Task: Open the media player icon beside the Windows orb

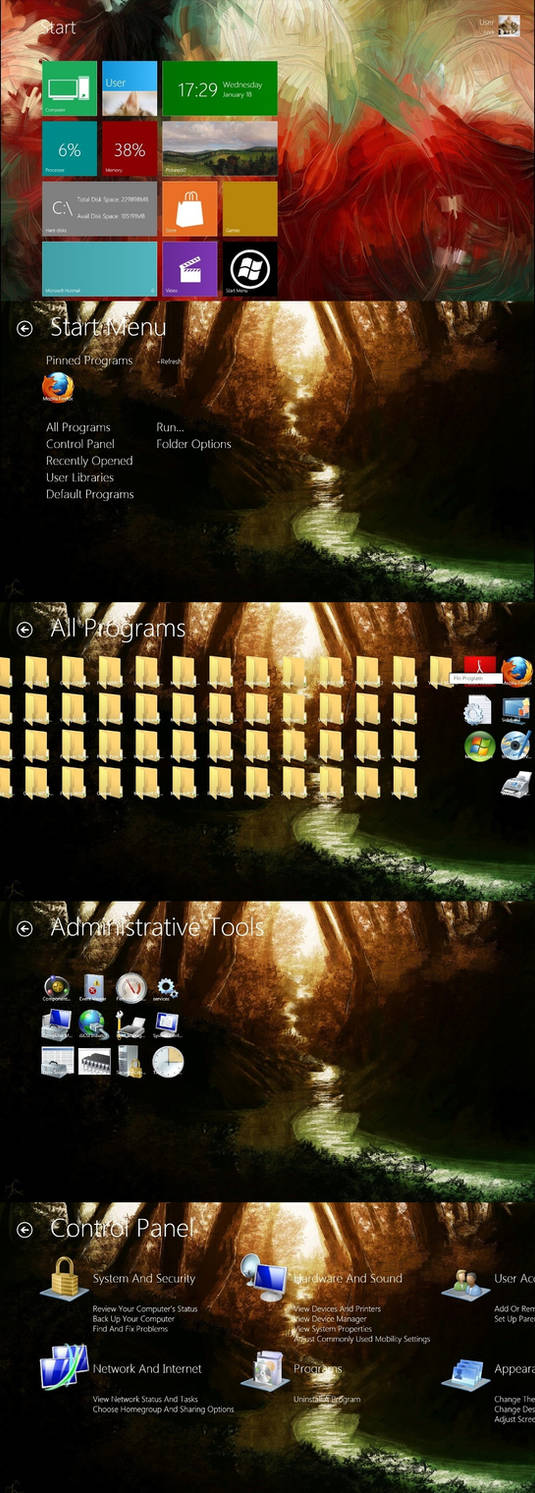Action: [x=516, y=746]
